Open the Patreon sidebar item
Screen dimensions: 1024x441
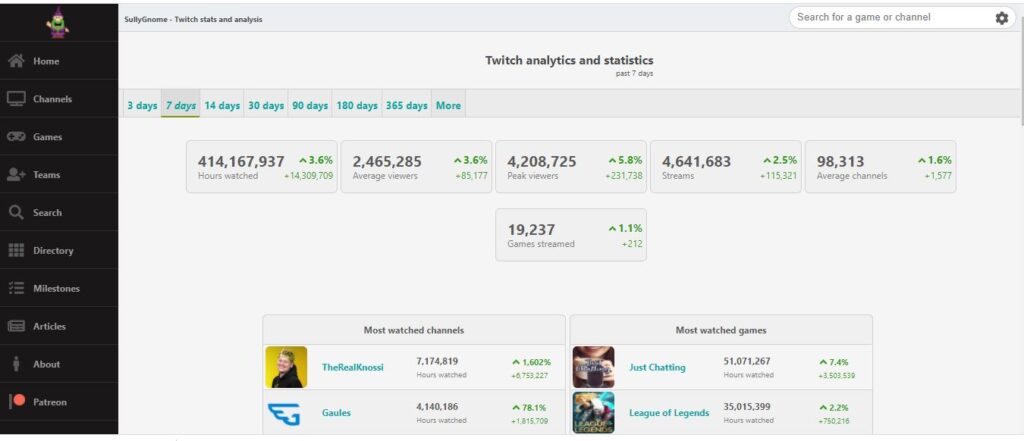(x=59, y=402)
